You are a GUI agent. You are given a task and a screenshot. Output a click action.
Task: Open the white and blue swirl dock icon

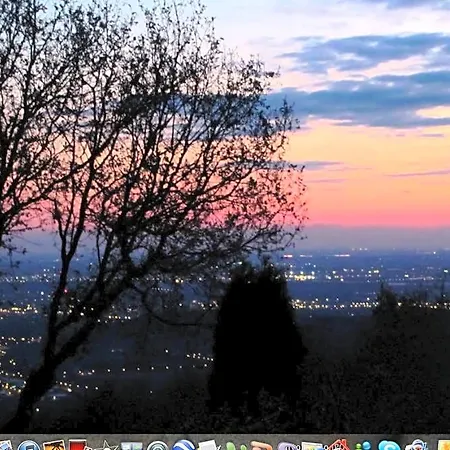coord(417,445)
